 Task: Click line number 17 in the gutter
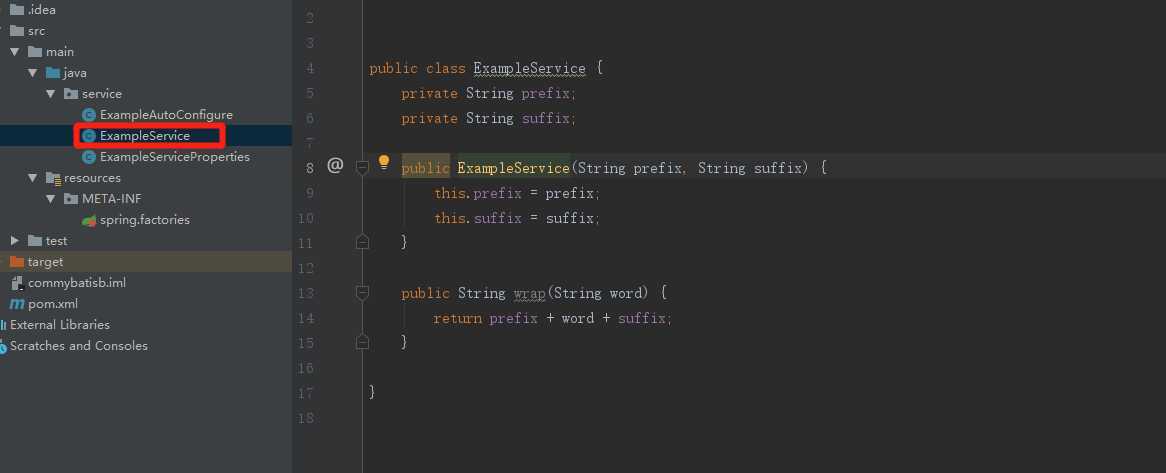306,393
